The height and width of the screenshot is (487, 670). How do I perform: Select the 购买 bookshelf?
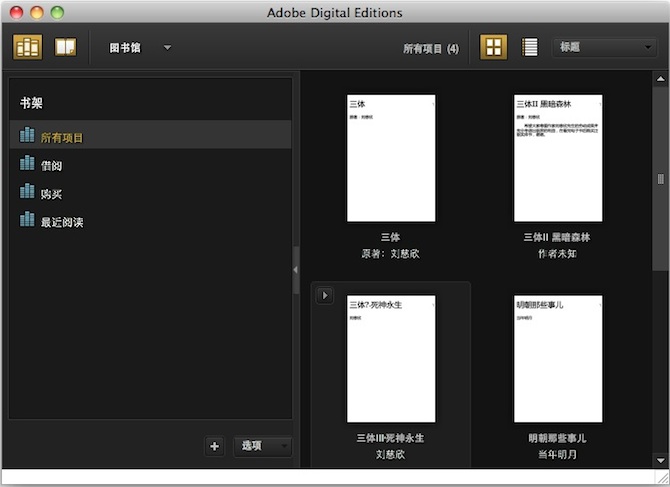coord(150,191)
